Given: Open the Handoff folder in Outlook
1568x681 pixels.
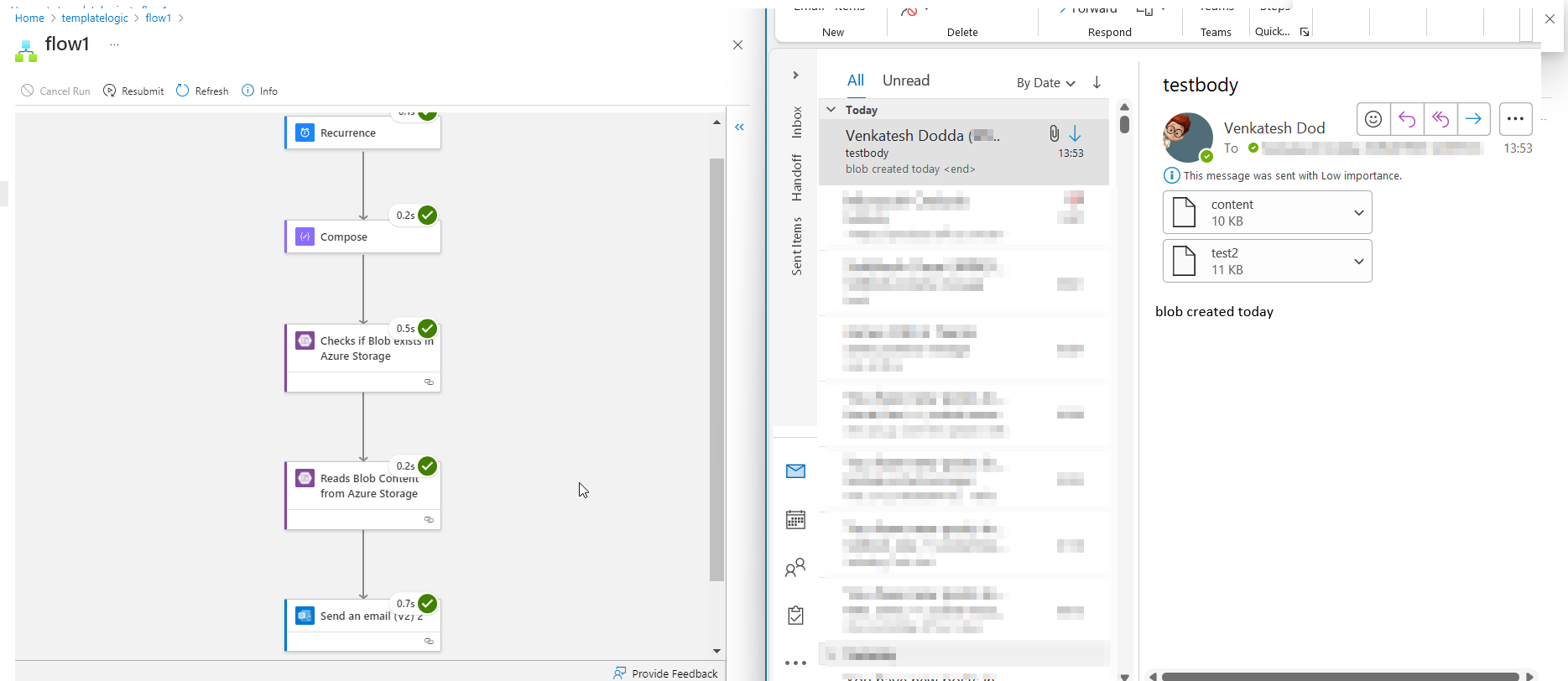Looking at the screenshot, I should [796, 178].
